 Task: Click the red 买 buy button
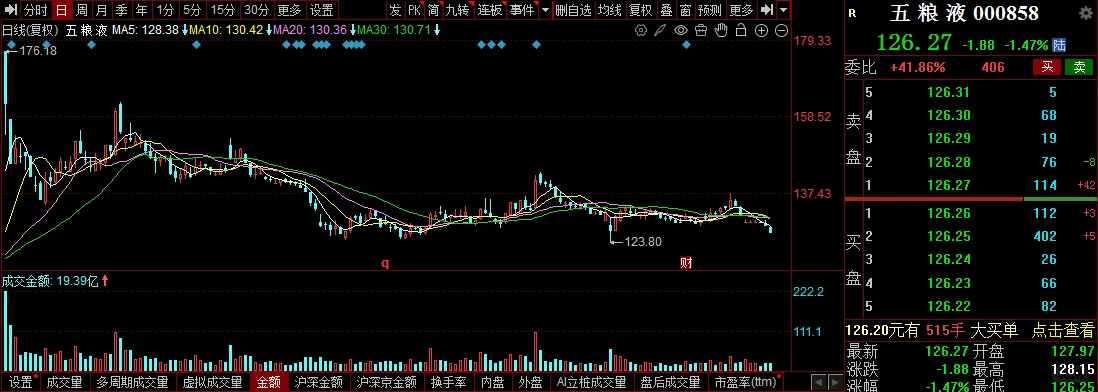1048,67
